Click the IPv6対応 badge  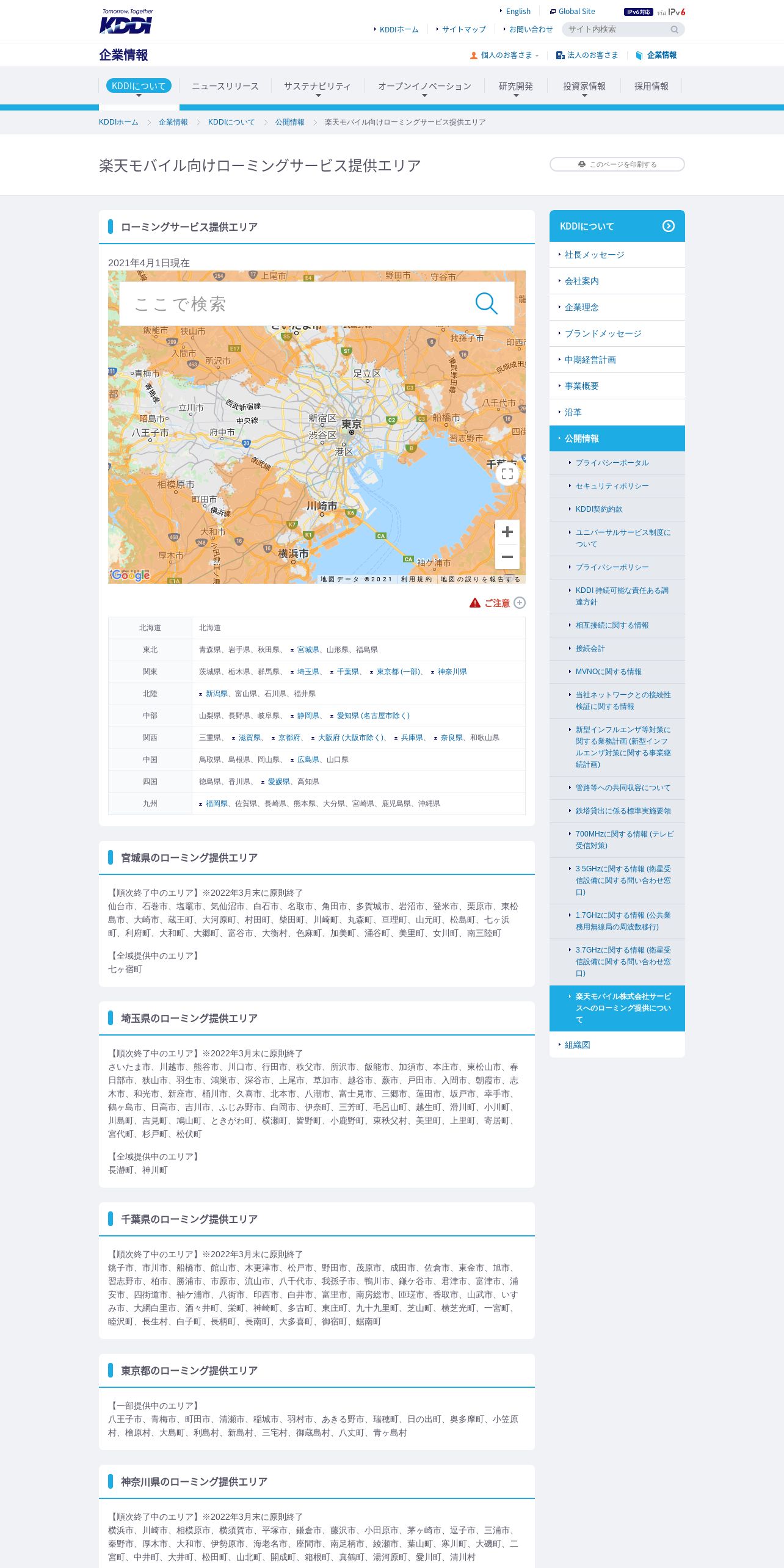(638, 12)
